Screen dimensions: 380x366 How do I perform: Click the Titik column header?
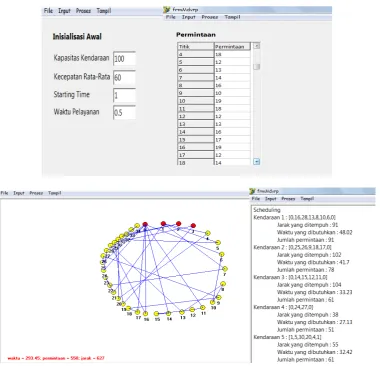point(196,47)
